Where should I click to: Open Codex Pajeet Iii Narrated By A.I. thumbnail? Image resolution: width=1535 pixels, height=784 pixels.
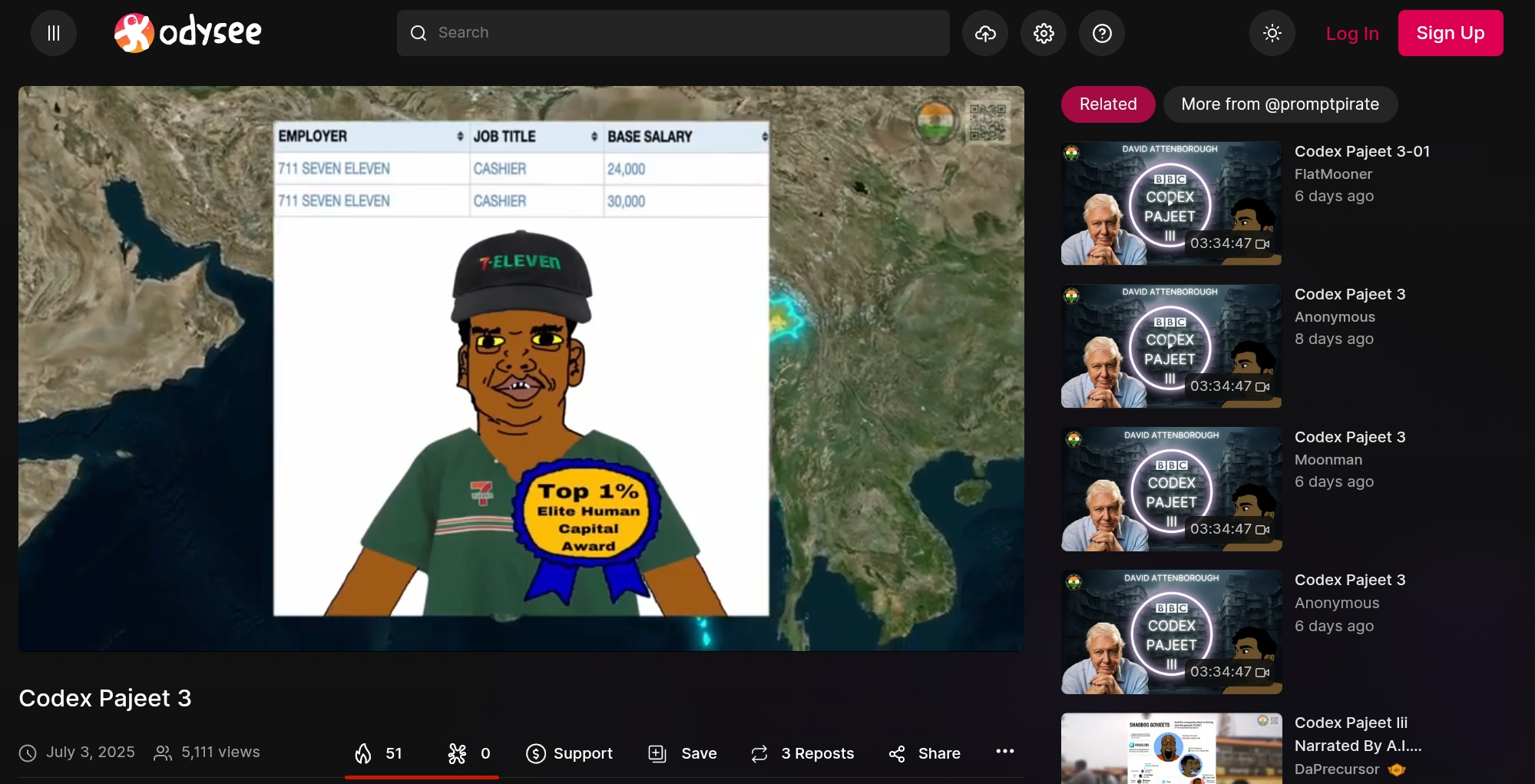[x=1171, y=749]
